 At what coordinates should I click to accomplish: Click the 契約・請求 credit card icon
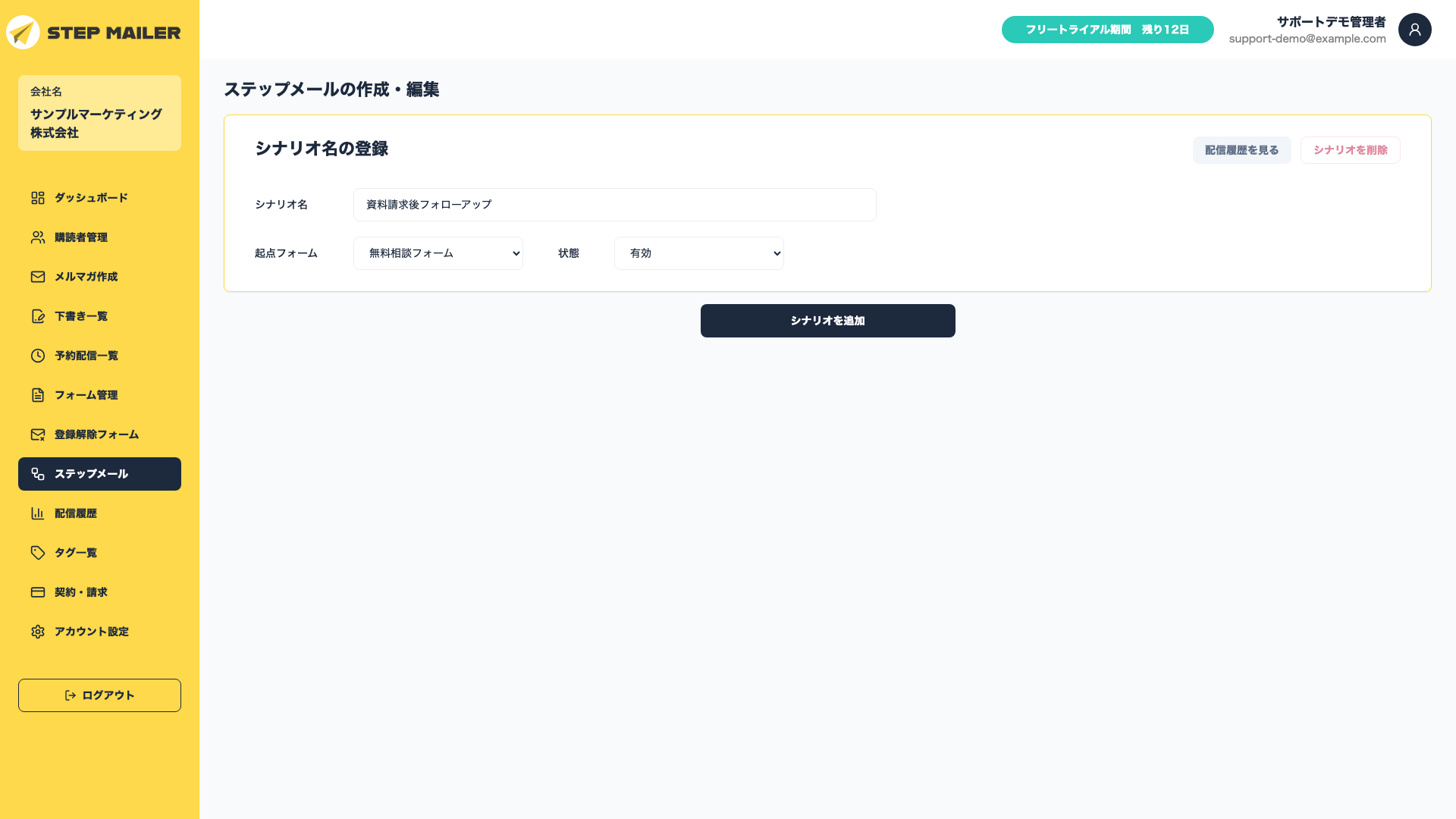click(38, 592)
